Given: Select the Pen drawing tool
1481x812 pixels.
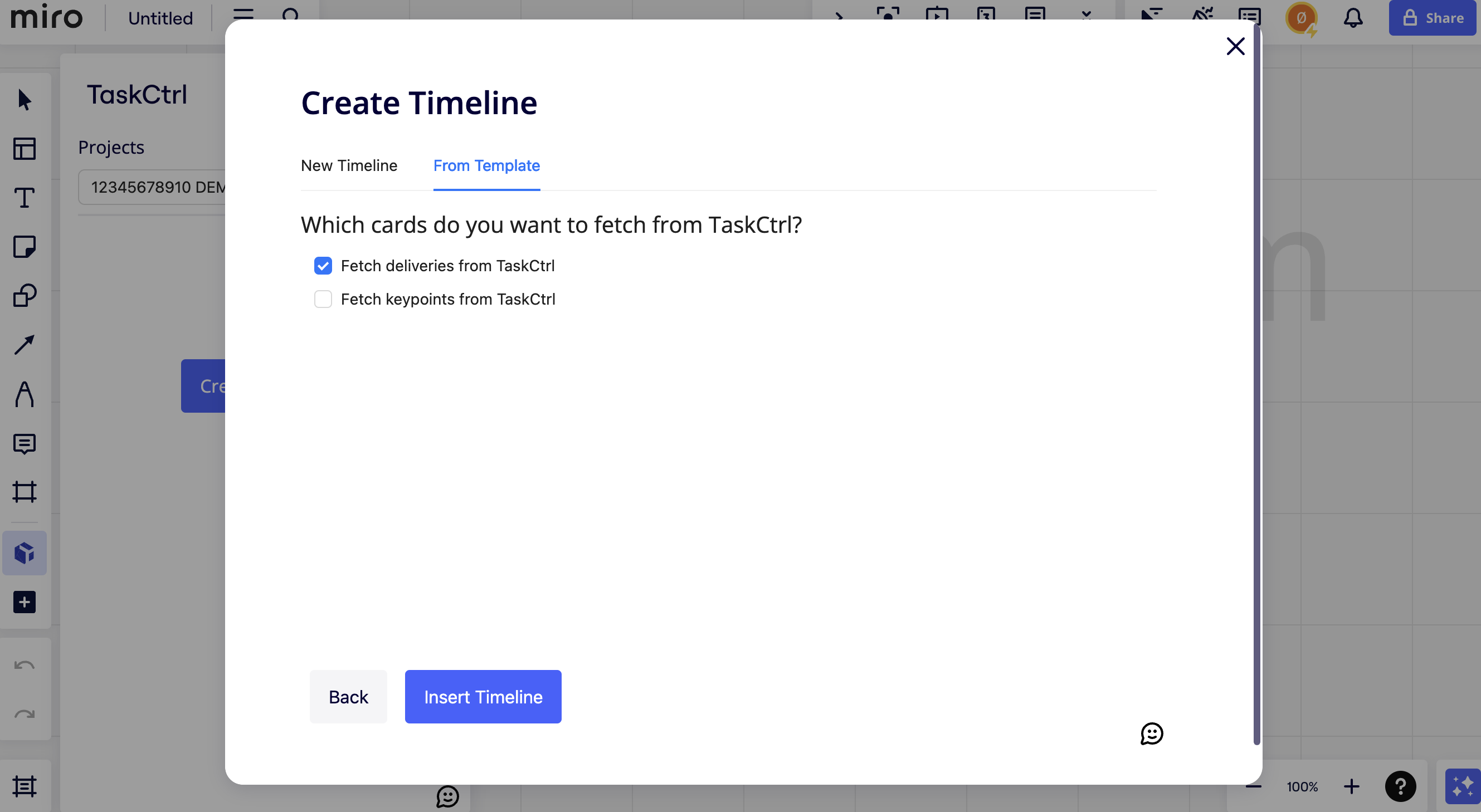Looking at the screenshot, I should tap(25, 394).
